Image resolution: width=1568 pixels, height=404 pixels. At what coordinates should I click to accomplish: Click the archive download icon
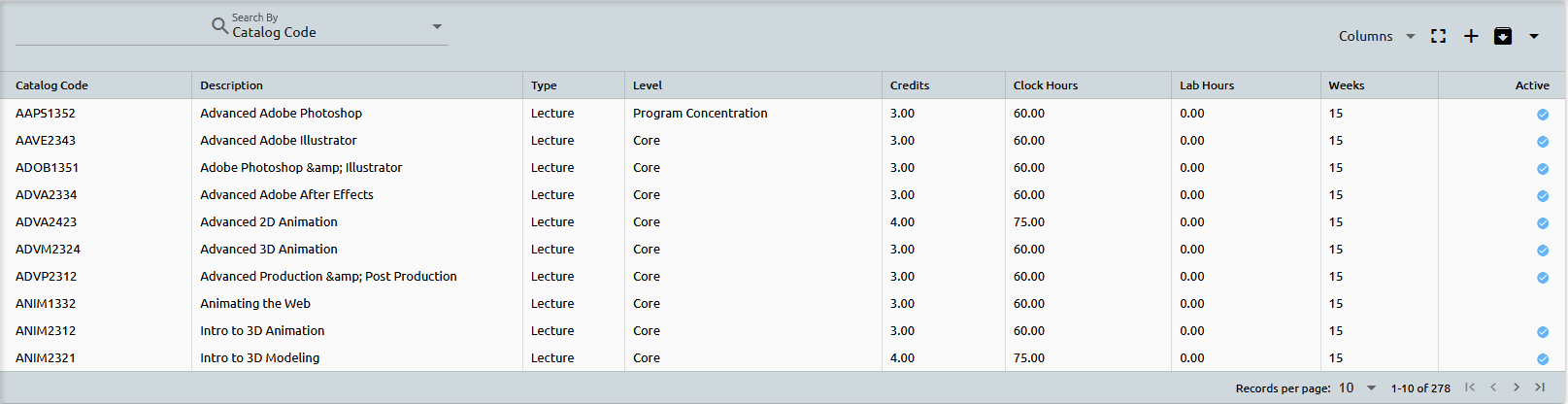click(x=1502, y=36)
